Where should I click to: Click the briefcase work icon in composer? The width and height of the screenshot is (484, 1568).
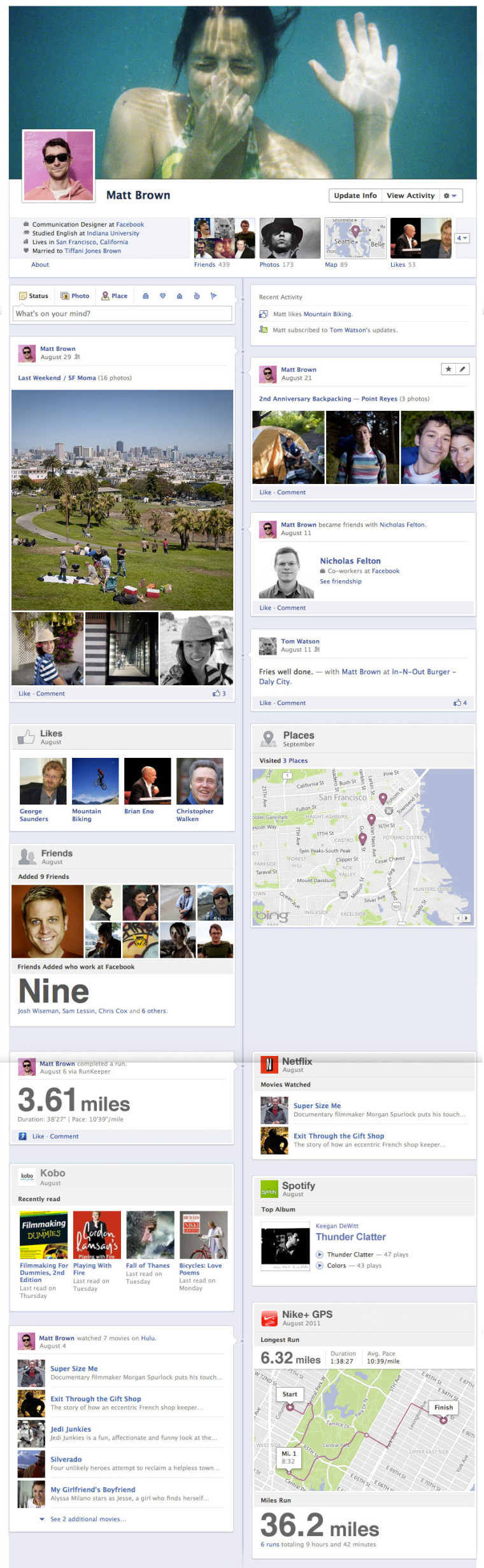click(146, 296)
